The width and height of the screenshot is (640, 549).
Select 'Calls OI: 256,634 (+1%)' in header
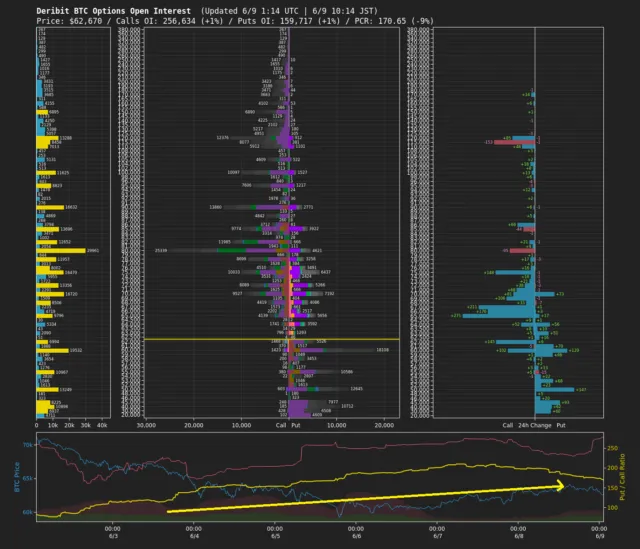click(169, 21)
